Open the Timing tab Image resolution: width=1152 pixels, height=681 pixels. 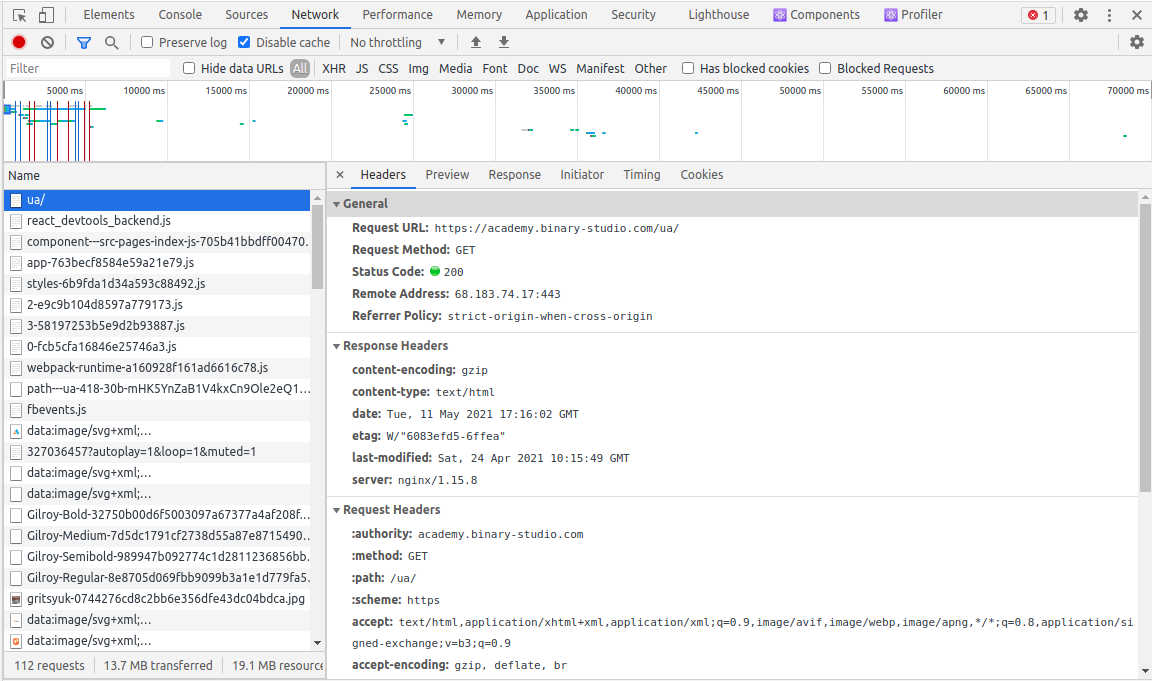click(x=641, y=175)
